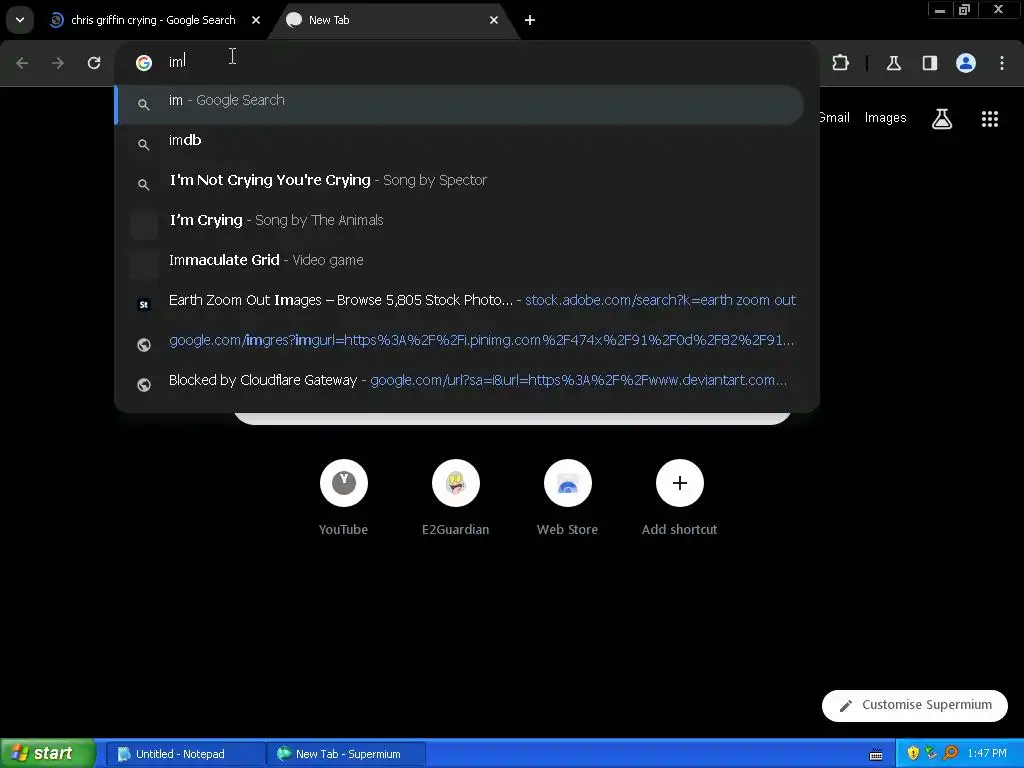Close the Supermium browser window
The height and width of the screenshot is (768, 1024).
[x=999, y=10]
